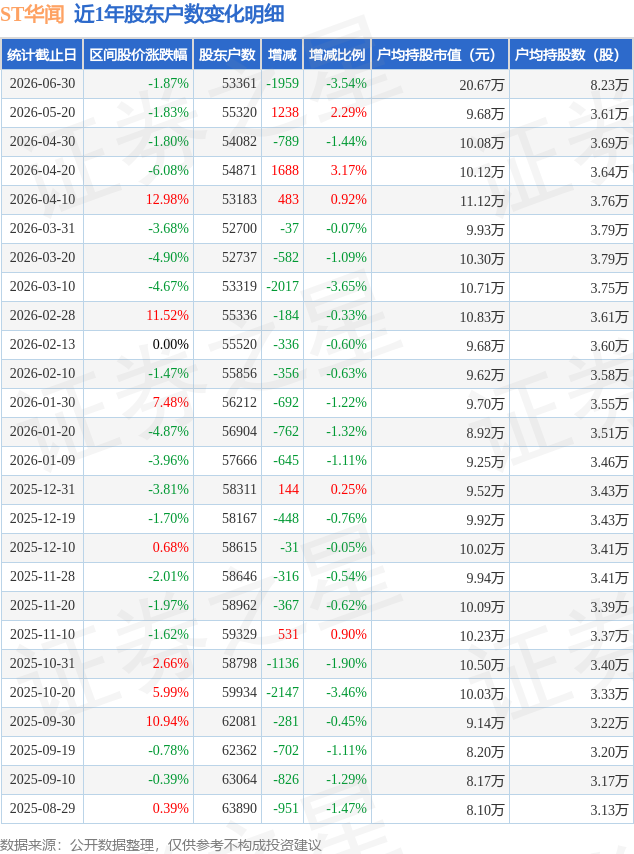Click the 统计截止日 column header
The height and width of the screenshot is (854, 634).
point(42,54)
